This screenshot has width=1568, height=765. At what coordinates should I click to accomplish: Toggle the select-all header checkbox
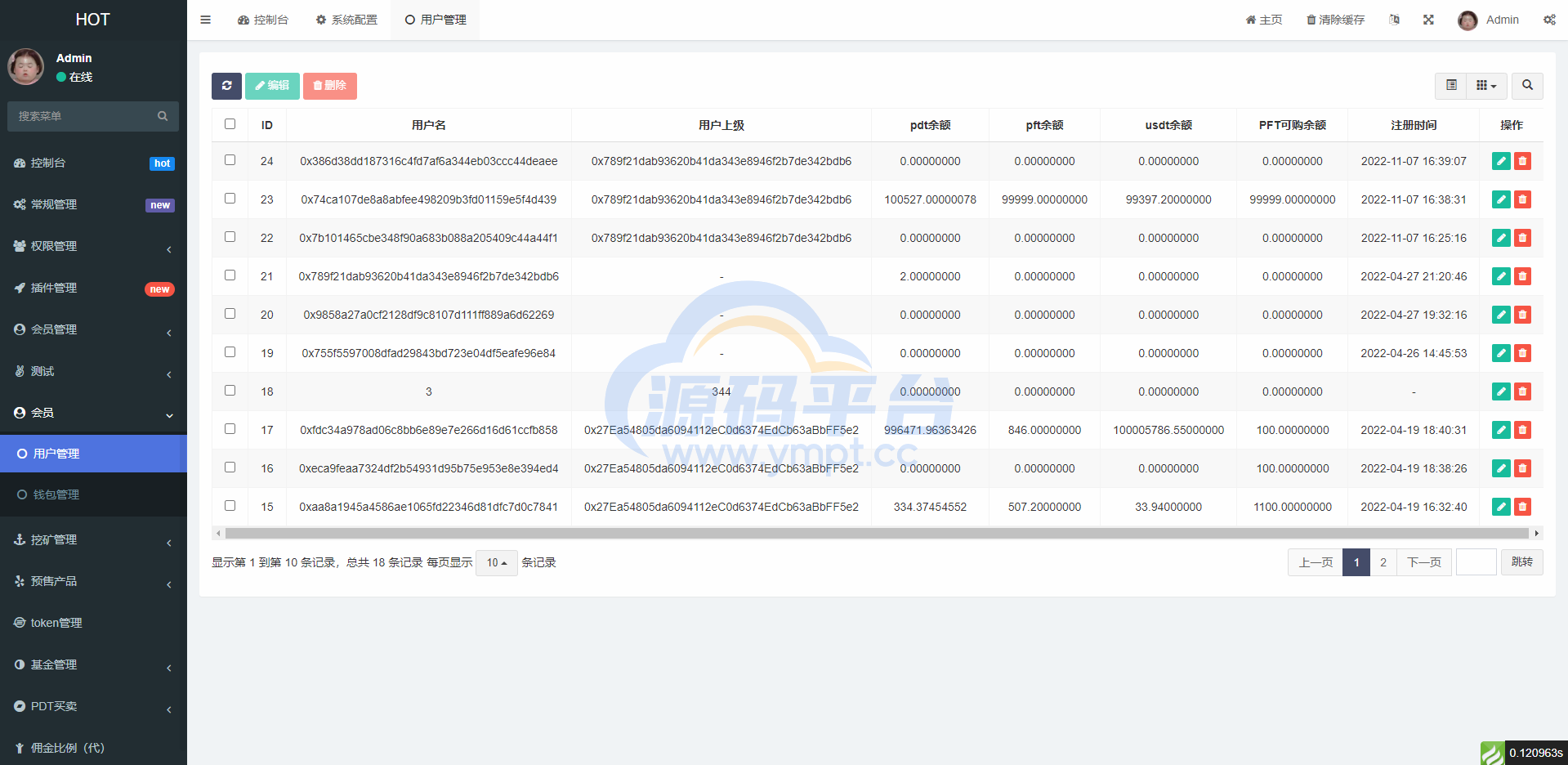230,124
